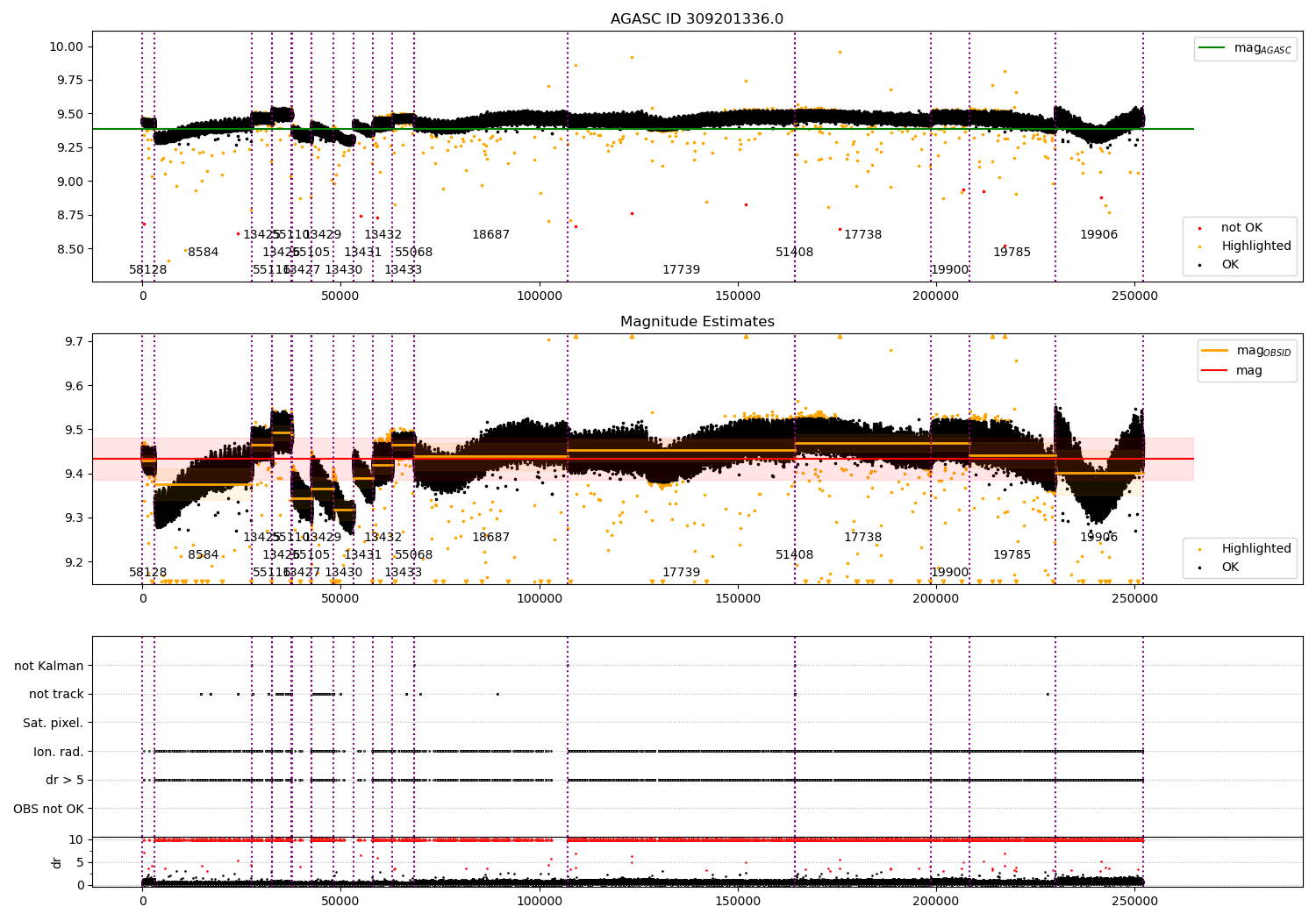The image size is (1316, 921).
Task: Click the "OBS not OK" row label
Action: coord(49,809)
